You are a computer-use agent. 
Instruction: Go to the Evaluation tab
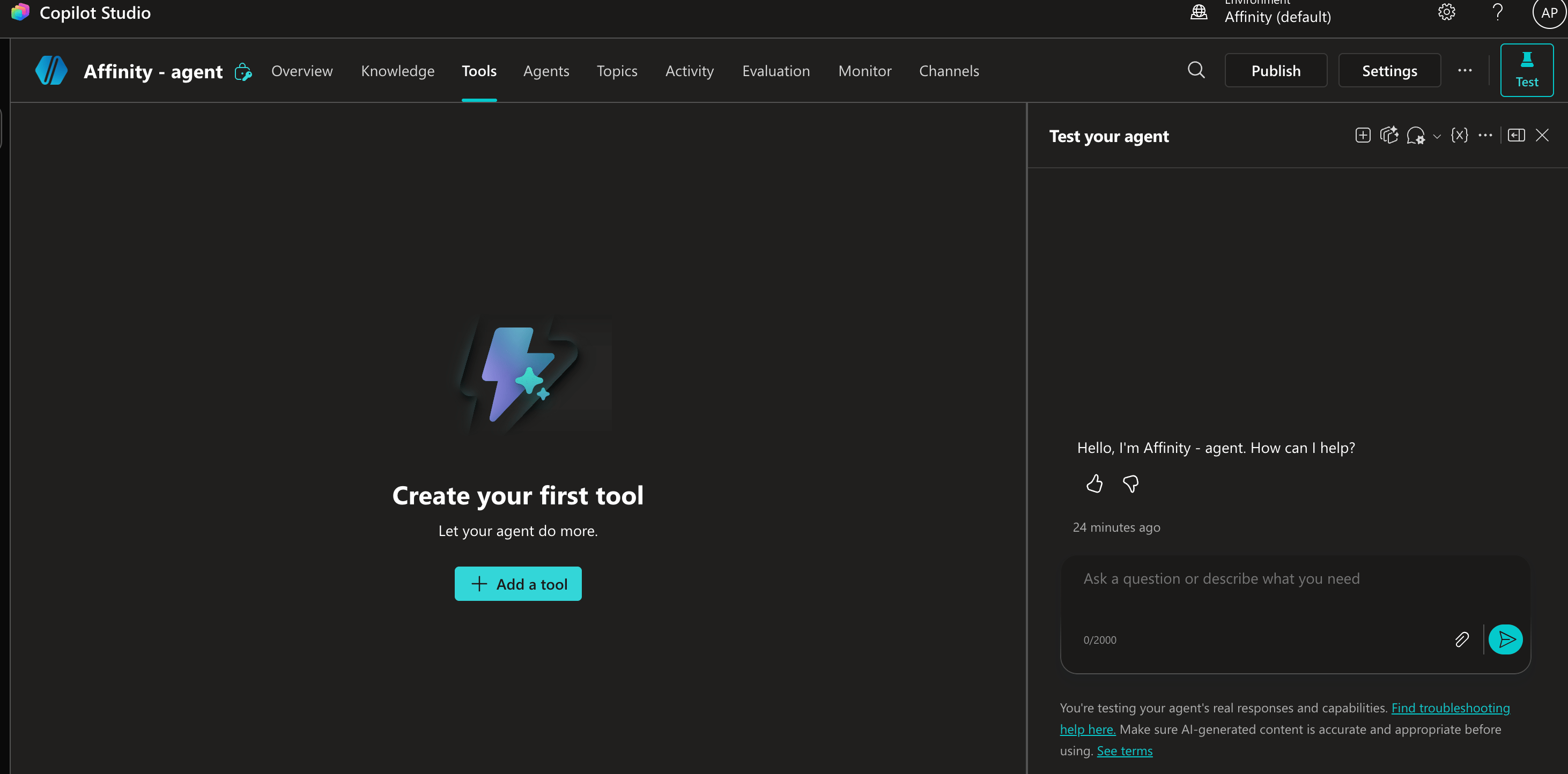click(776, 71)
